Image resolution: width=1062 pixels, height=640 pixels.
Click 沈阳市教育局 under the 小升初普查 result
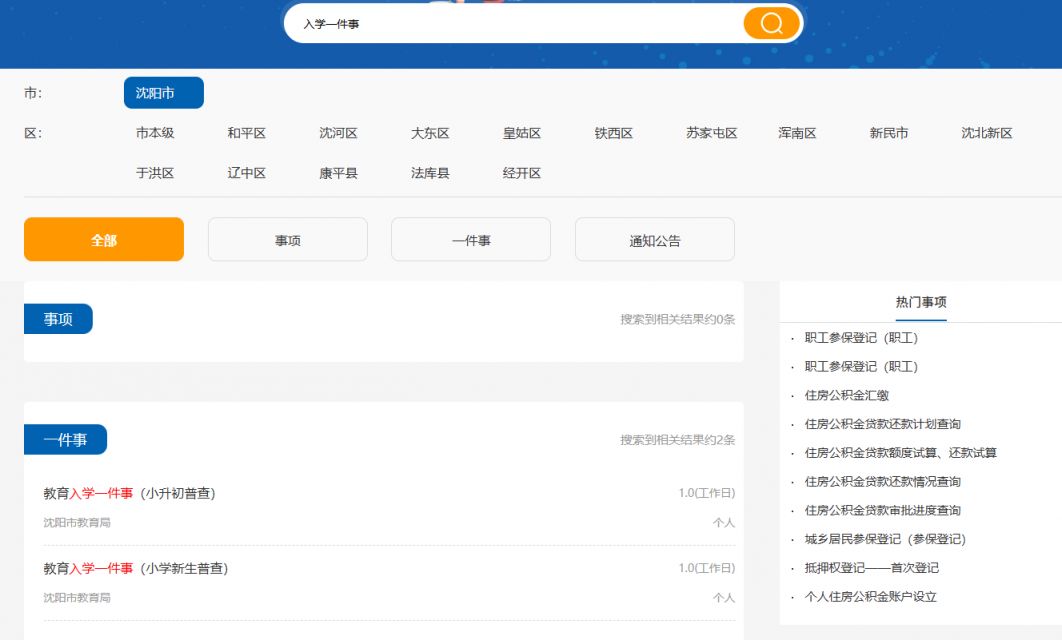(x=77, y=523)
